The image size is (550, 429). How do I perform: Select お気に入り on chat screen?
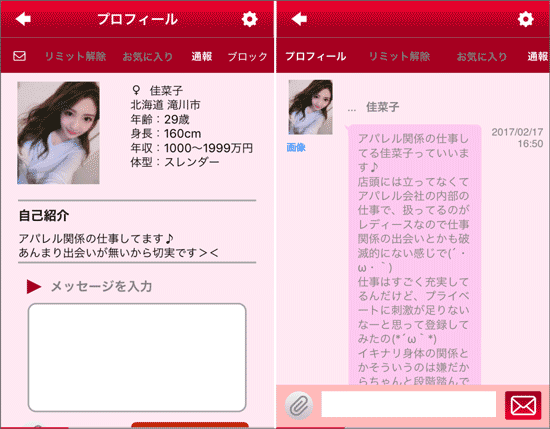click(482, 56)
